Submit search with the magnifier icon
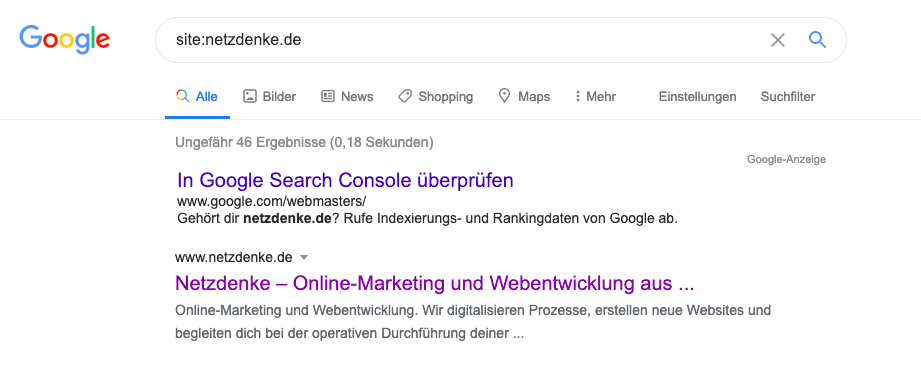 [x=817, y=39]
